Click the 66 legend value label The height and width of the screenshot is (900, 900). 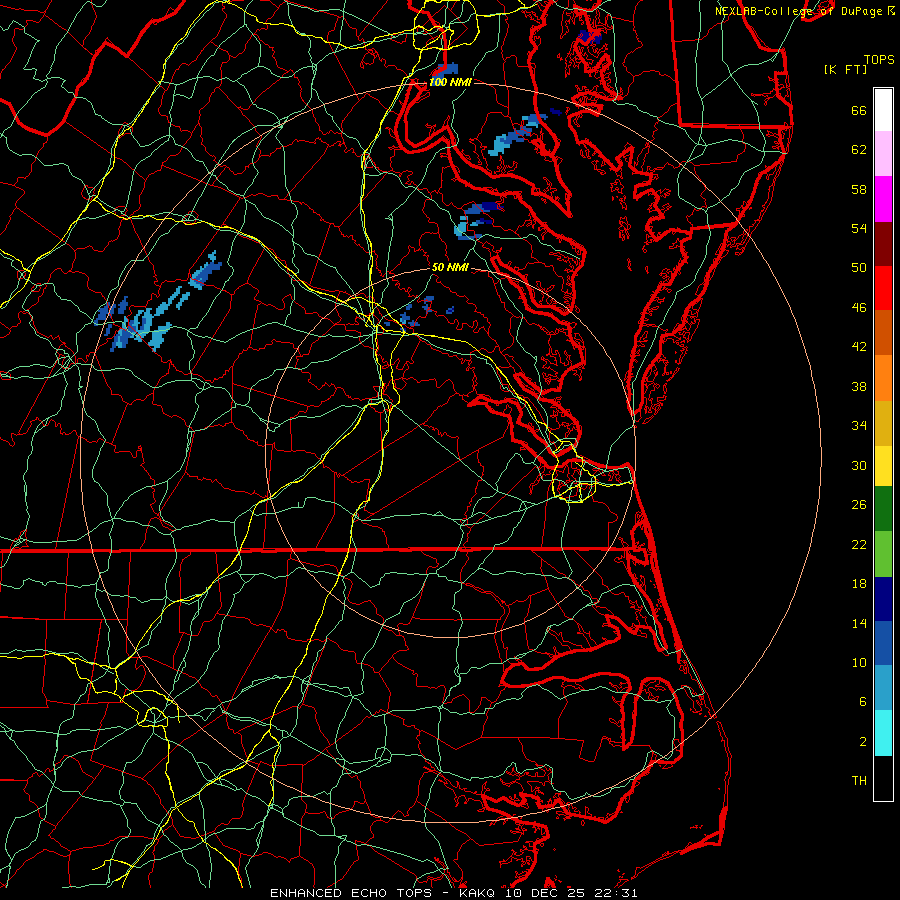pyautogui.click(x=859, y=110)
